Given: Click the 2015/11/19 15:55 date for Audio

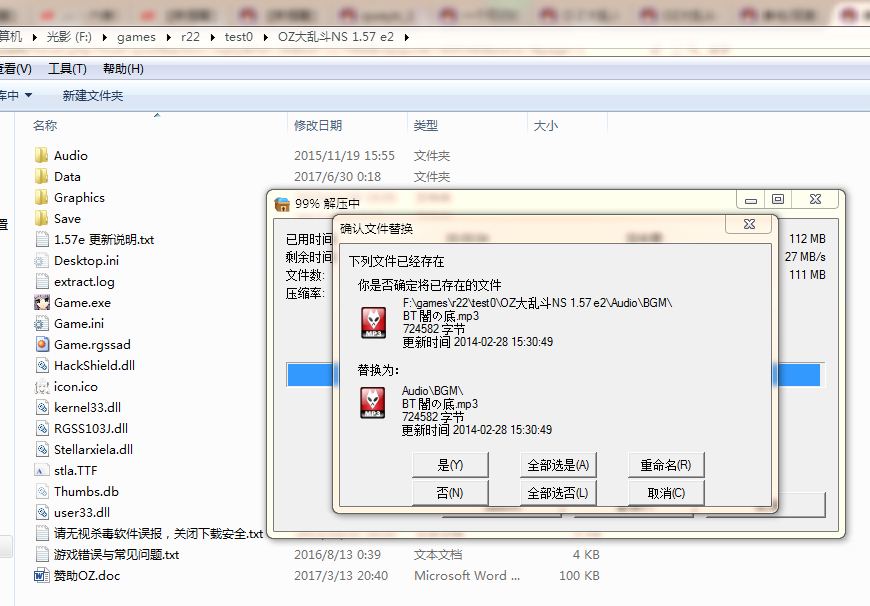Looking at the screenshot, I should (345, 156).
